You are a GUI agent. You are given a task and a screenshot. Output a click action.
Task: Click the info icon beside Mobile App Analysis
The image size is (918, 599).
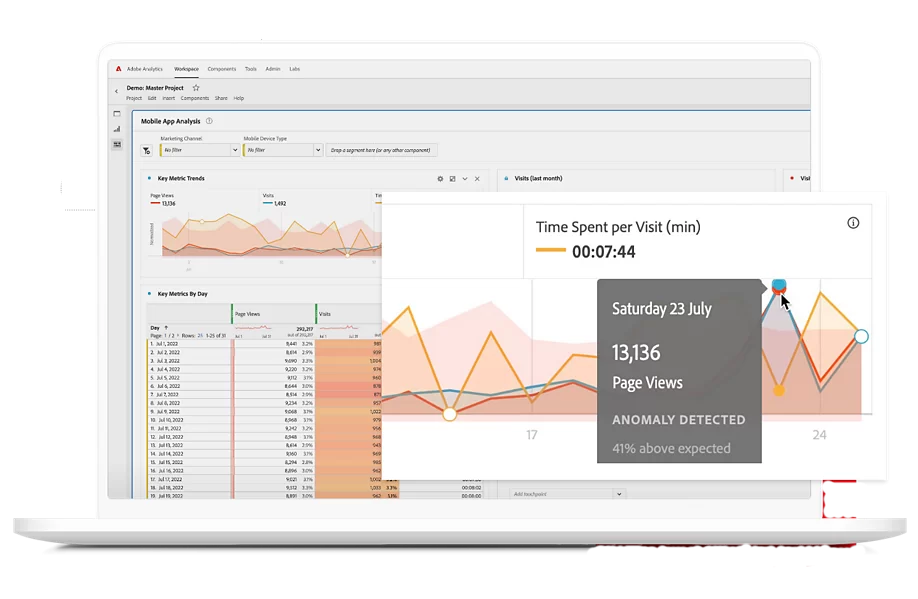point(210,121)
